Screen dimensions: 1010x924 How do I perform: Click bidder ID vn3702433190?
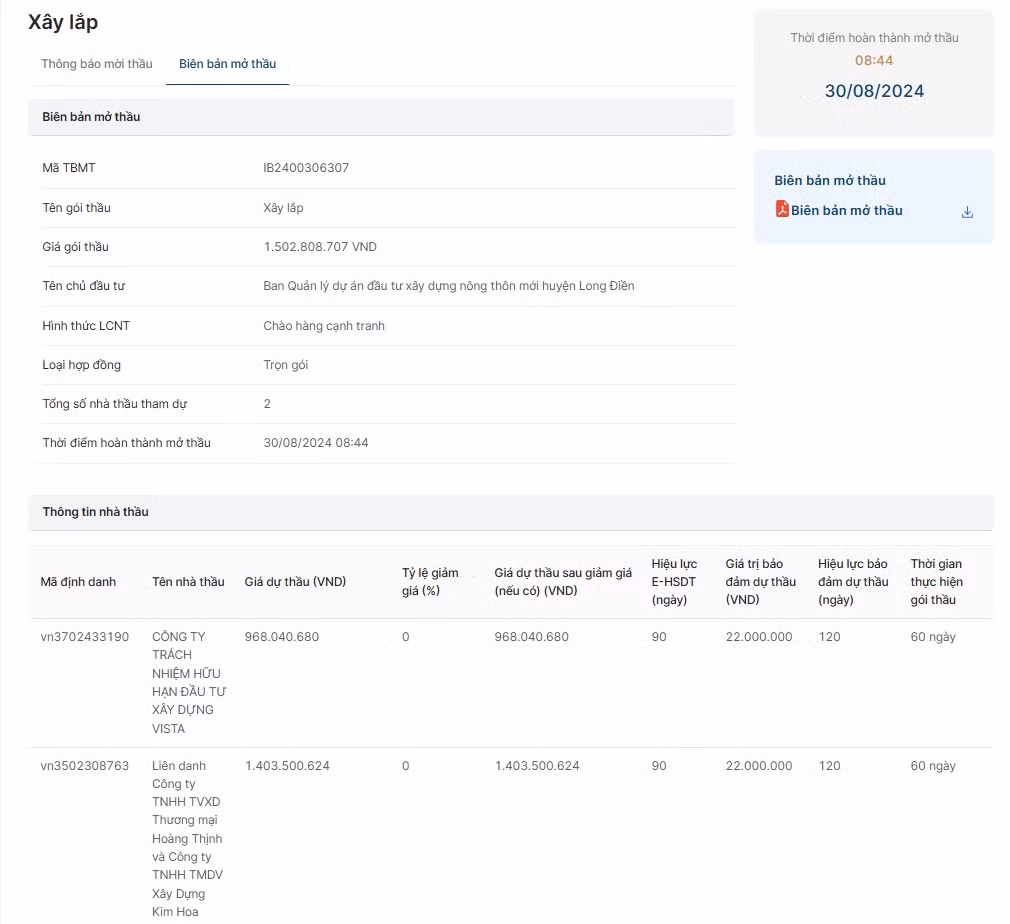pos(85,637)
